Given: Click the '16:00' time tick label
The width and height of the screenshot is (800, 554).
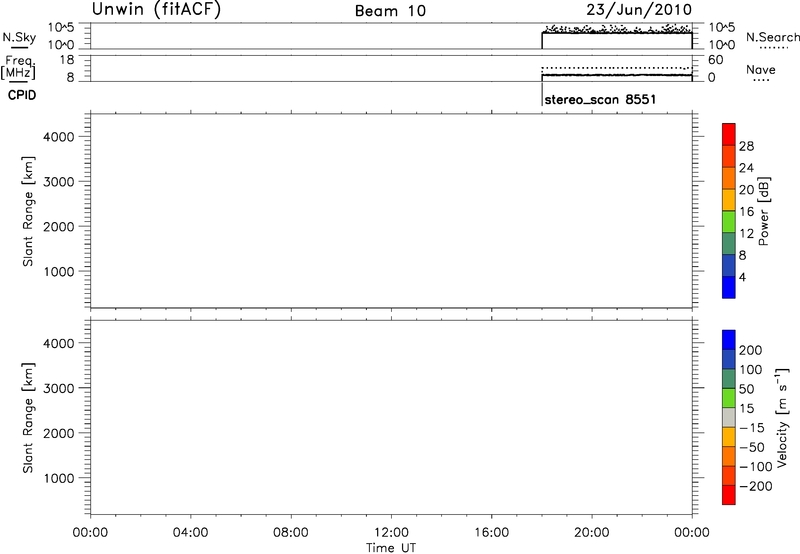Looking at the screenshot, I should pos(491,533).
